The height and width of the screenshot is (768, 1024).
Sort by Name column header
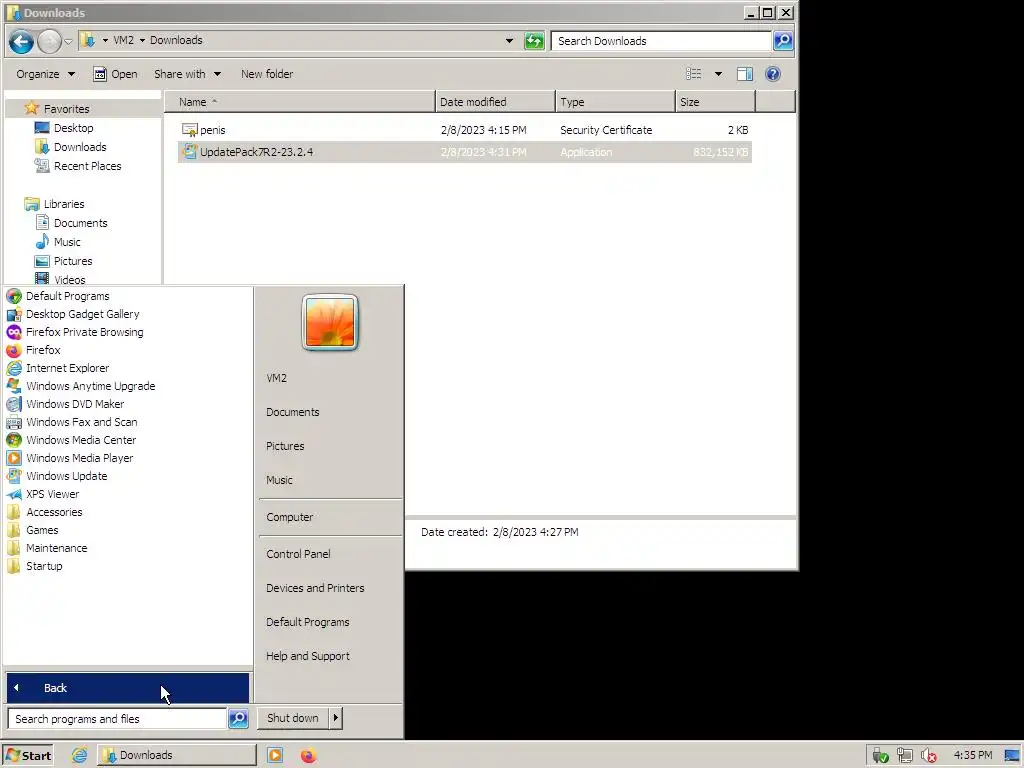(x=300, y=102)
